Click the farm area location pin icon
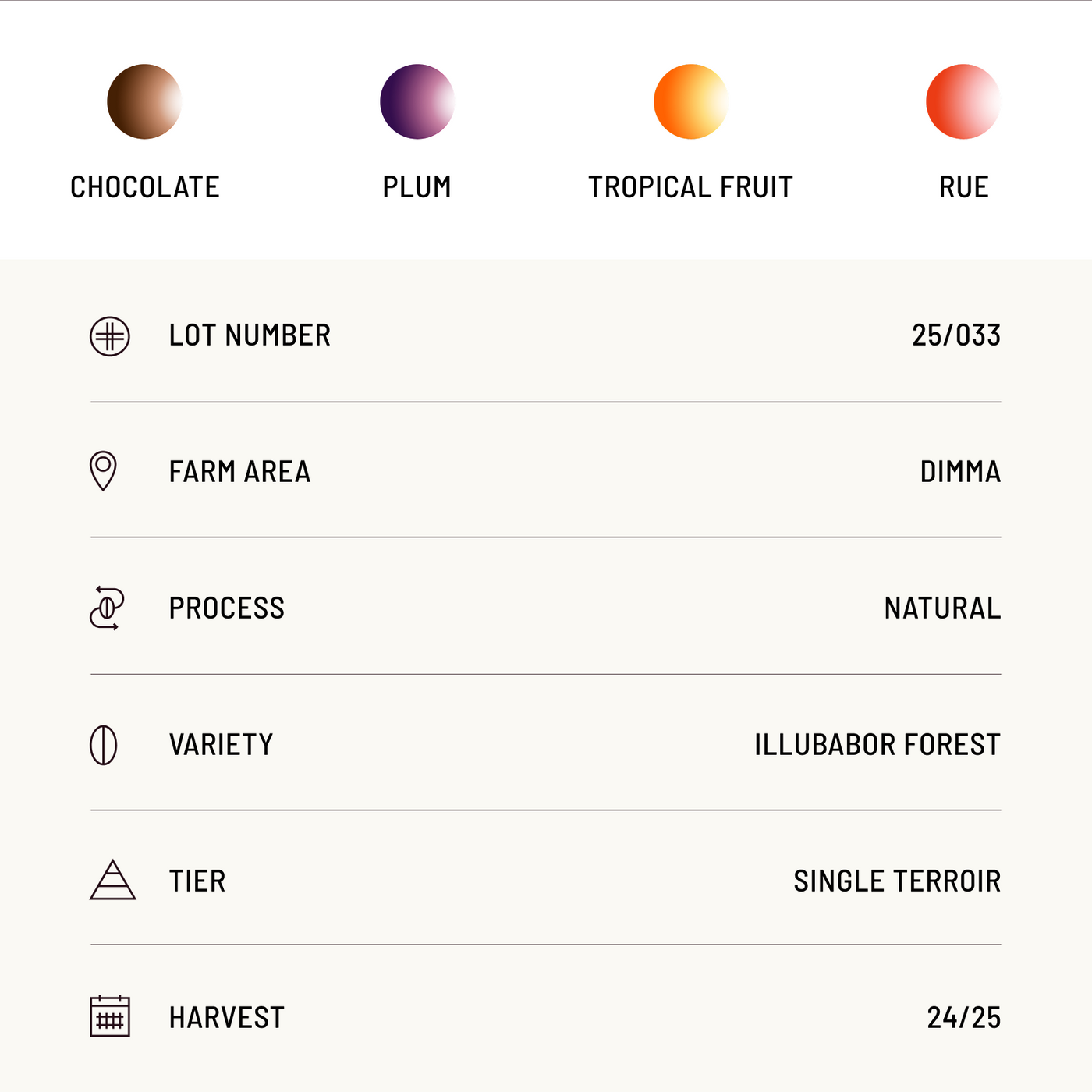 tap(103, 470)
